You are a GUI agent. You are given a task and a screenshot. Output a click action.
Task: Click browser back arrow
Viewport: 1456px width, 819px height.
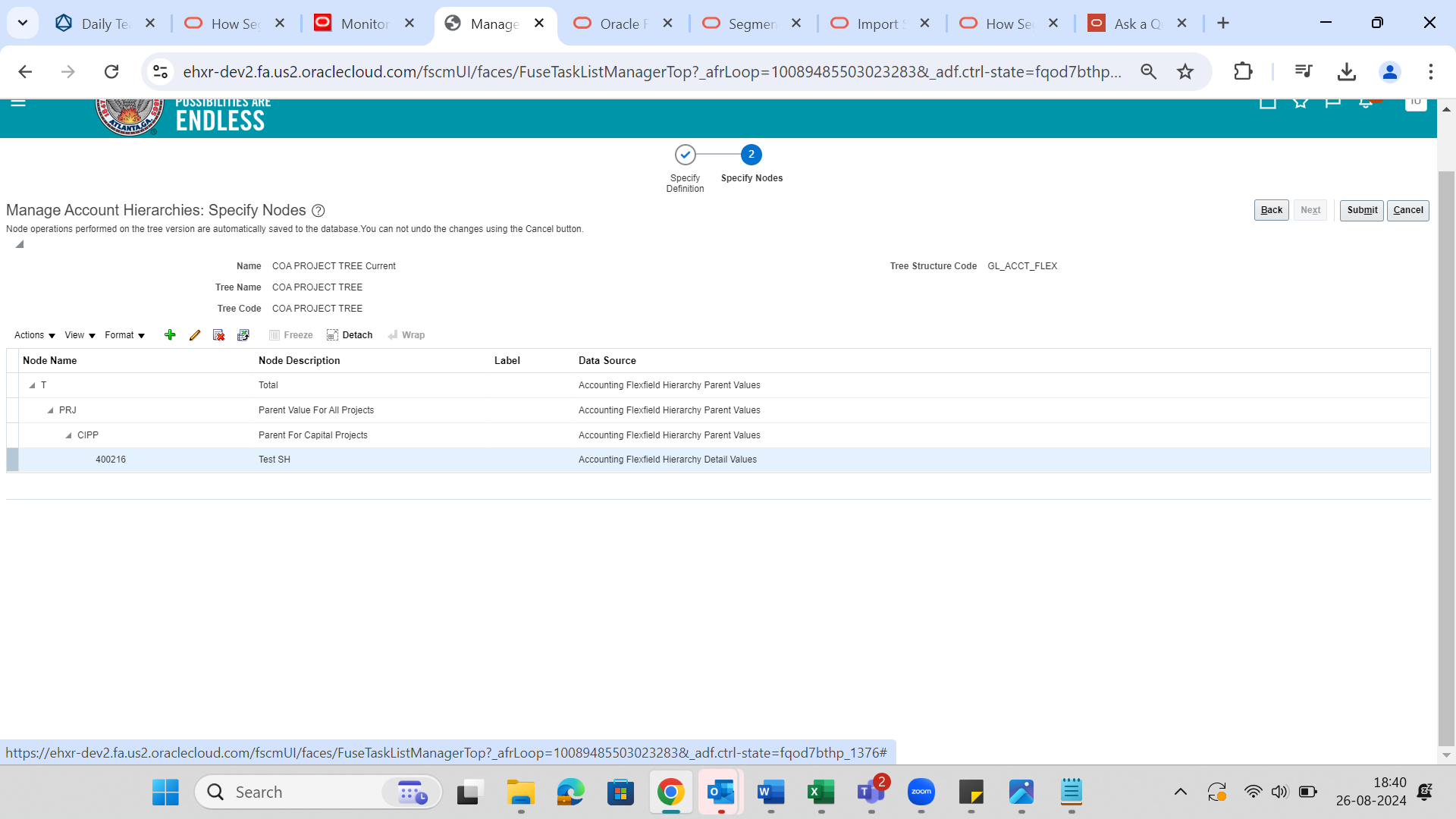tap(25, 72)
